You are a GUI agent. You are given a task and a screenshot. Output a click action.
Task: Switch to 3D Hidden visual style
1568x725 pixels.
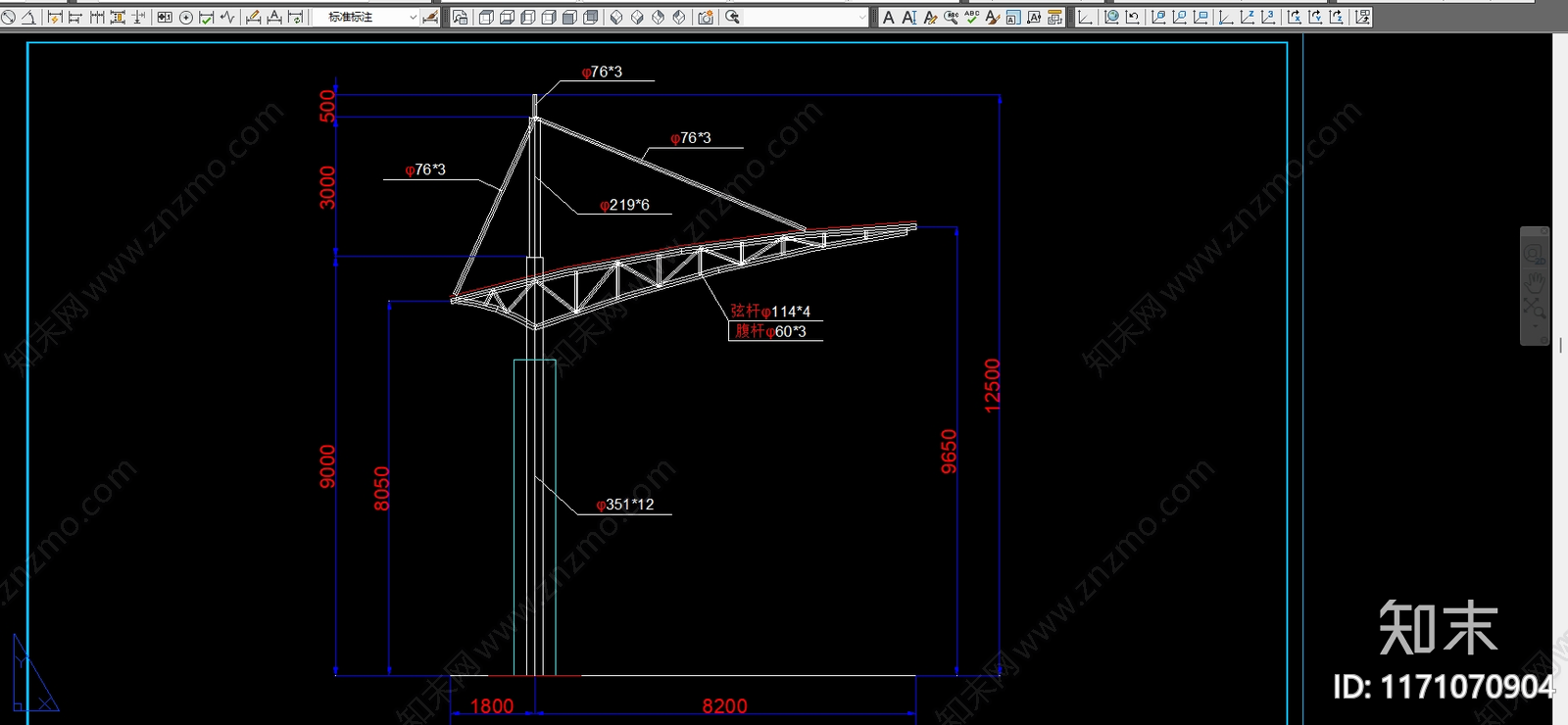pos(527,17)
